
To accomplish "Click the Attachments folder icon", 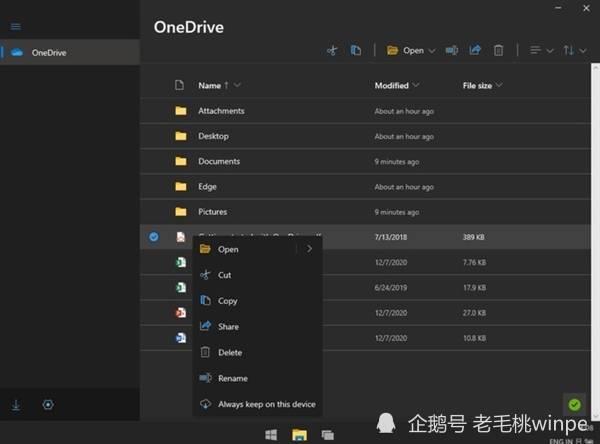I will pyautogui.click(x=181, y=111).
